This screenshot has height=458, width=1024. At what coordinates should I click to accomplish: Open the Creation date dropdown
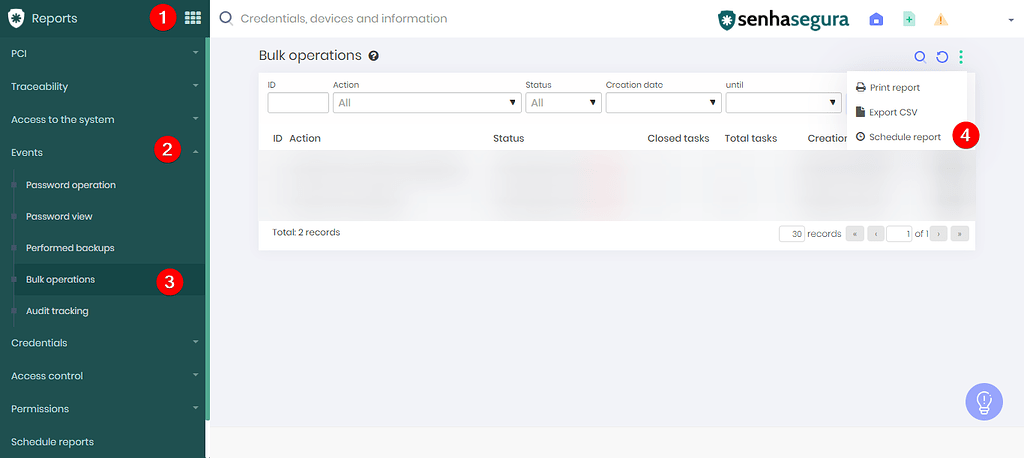click(663, 102)
